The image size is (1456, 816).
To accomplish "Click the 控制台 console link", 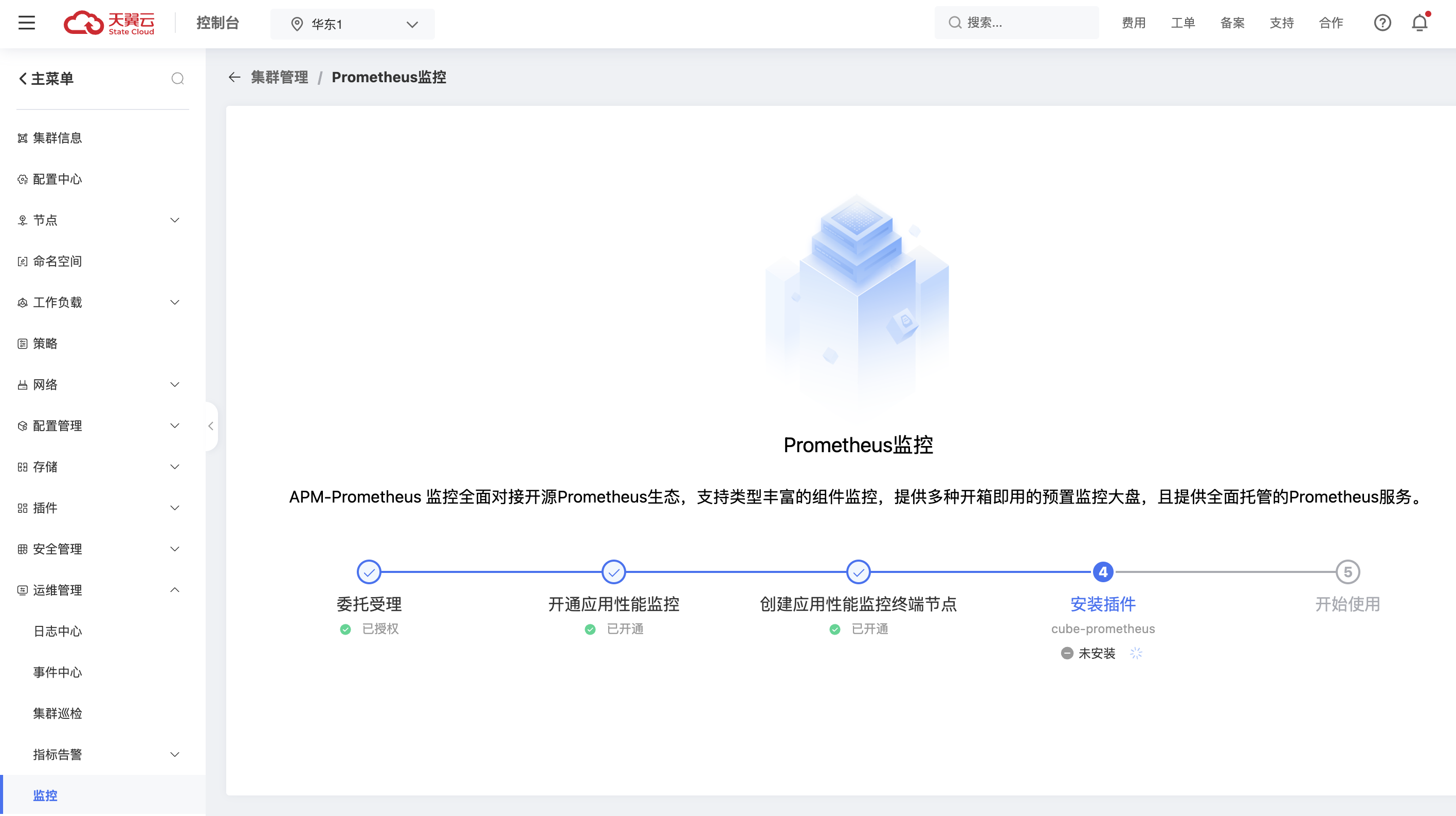I will 217,23.
